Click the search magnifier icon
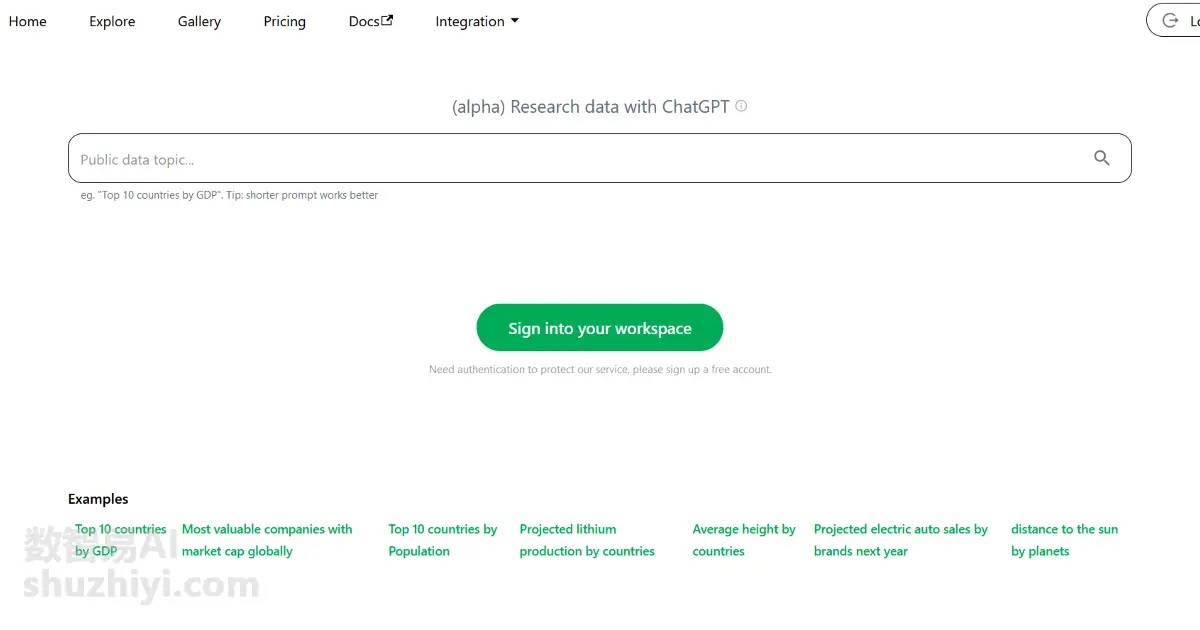1200x630 pixels. click(1102, 158)
